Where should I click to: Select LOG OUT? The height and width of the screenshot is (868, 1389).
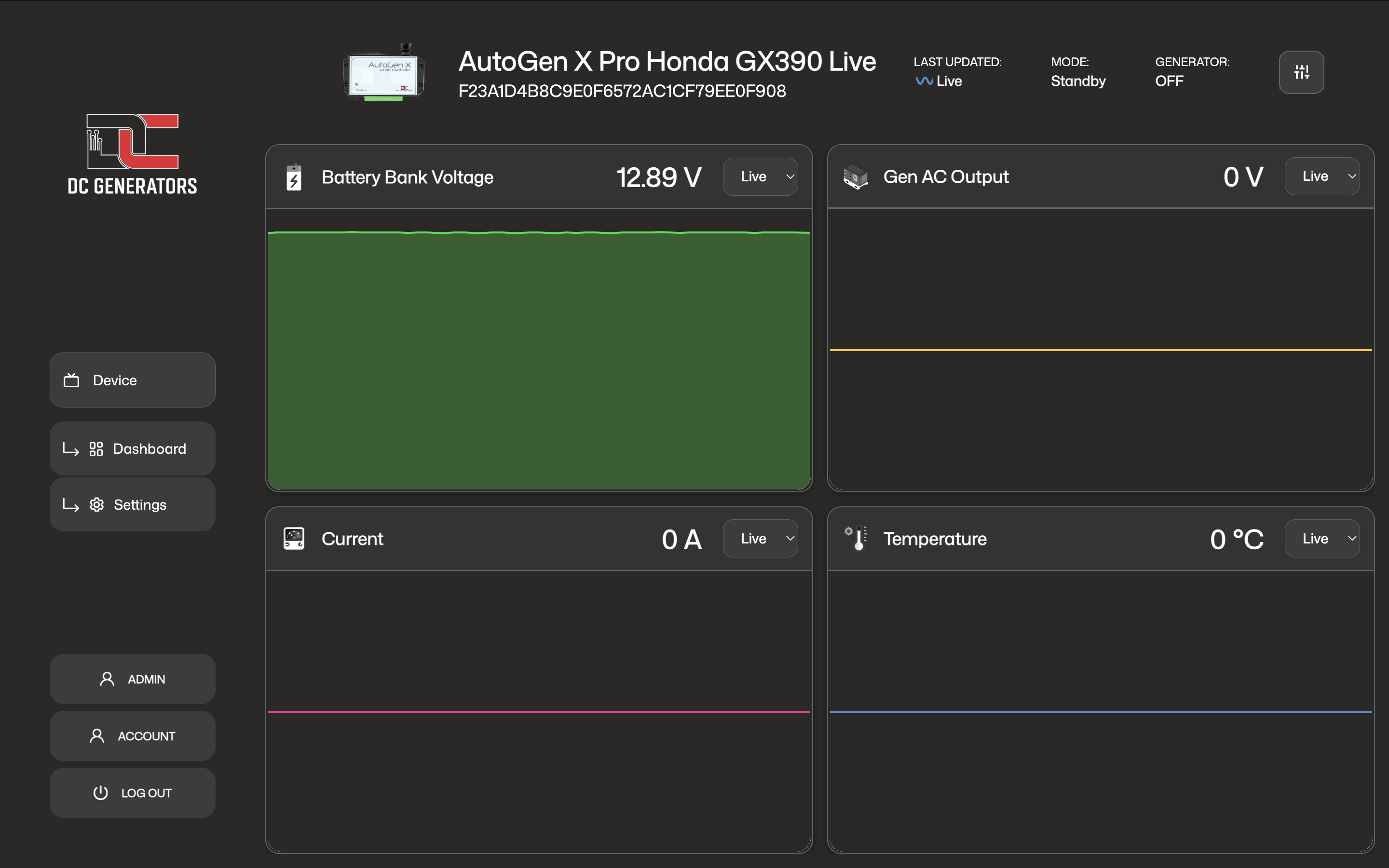click(133, 793)
